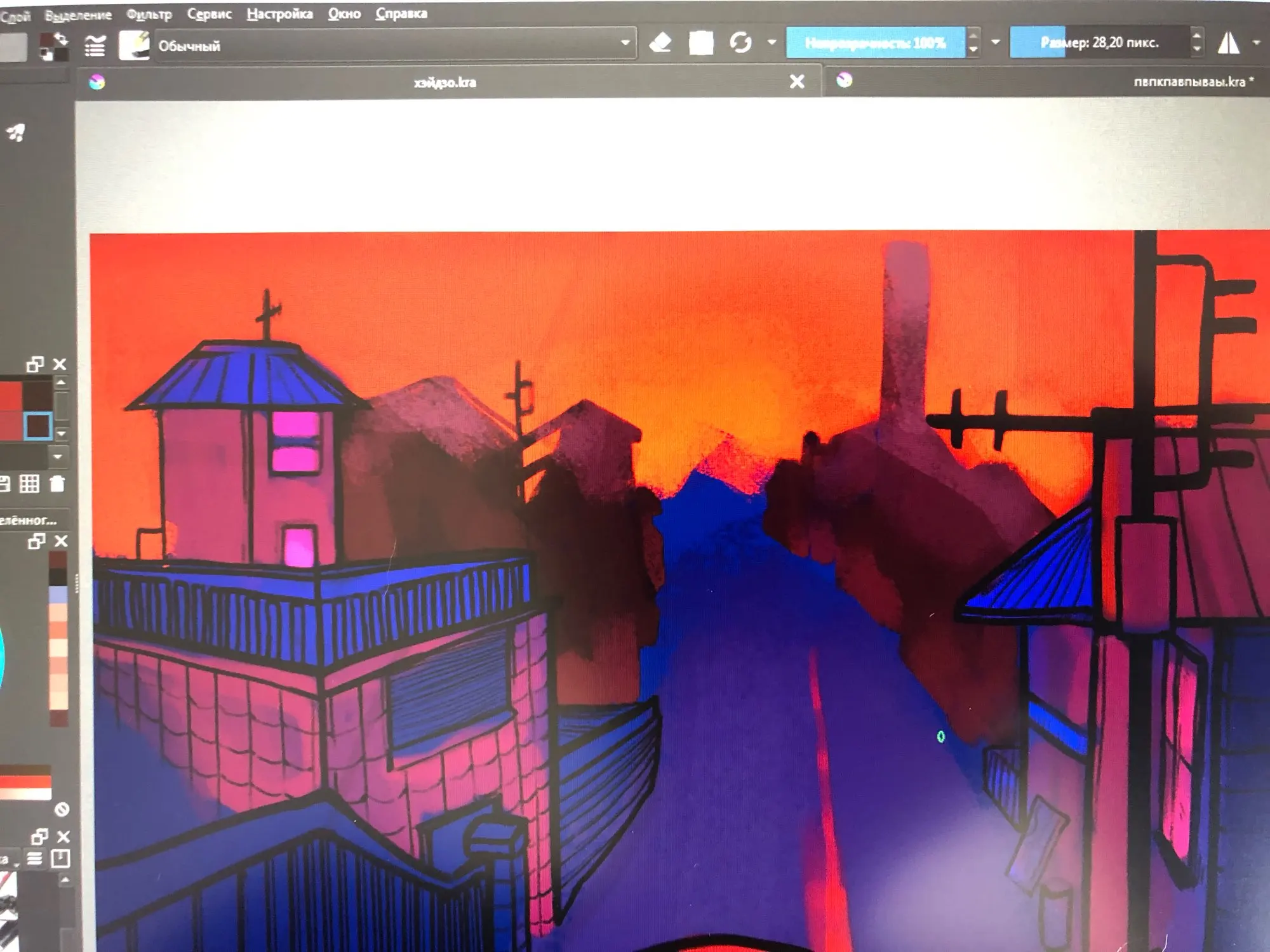Open the Настройка menu
This screenshot has height=952, width=1270.
pos(279,14)
